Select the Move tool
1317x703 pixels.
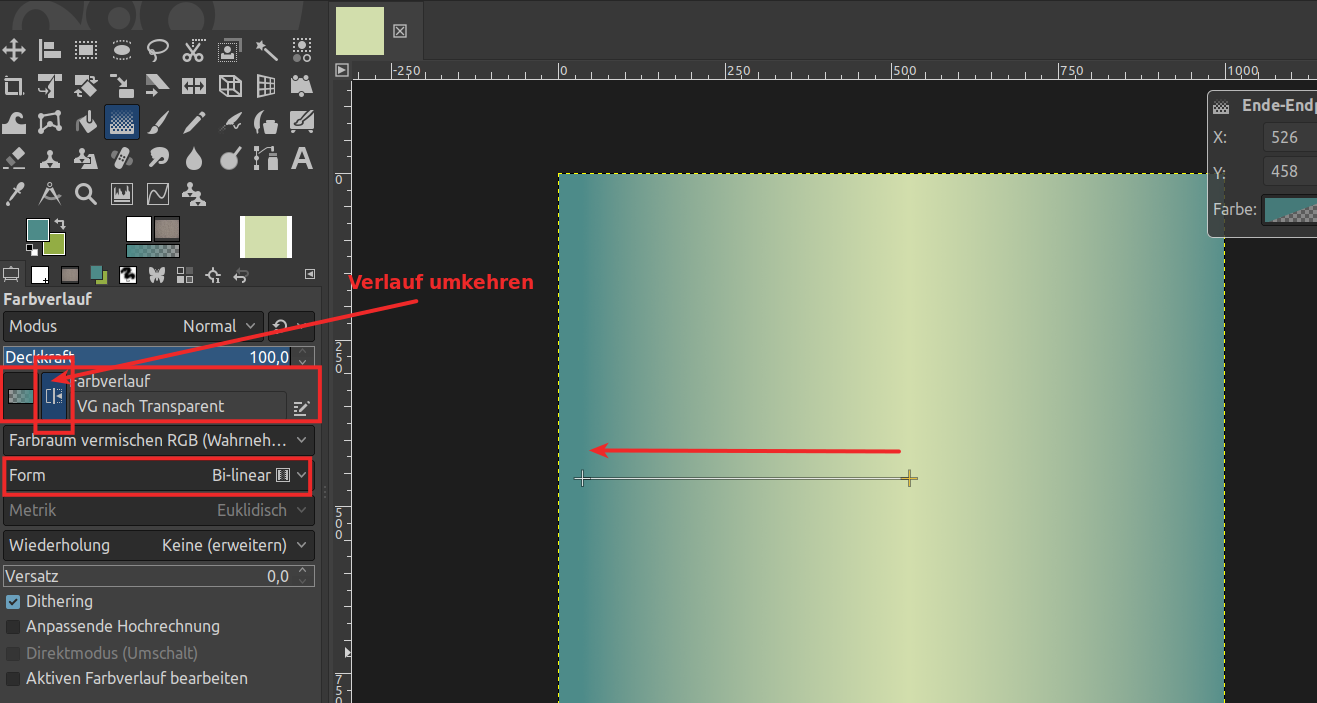(14, 49)
